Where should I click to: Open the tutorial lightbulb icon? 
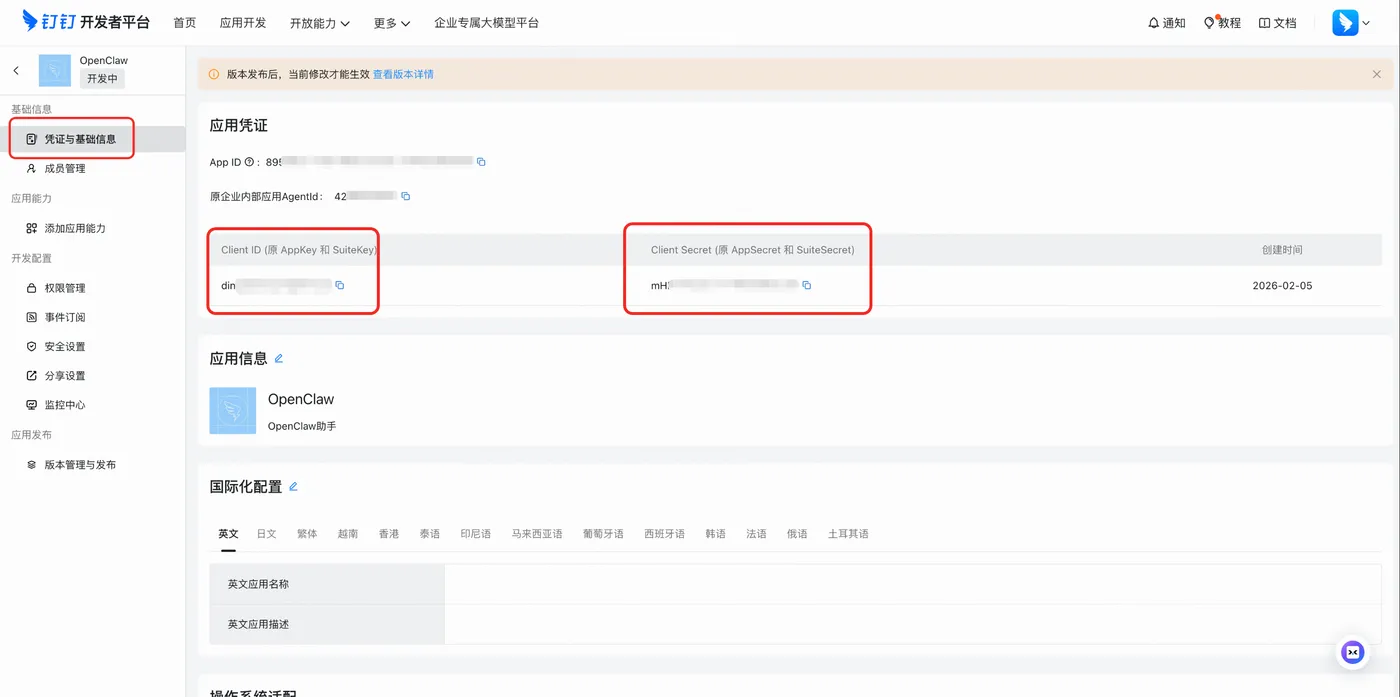pyautogui.click(x=1209, y=23)
